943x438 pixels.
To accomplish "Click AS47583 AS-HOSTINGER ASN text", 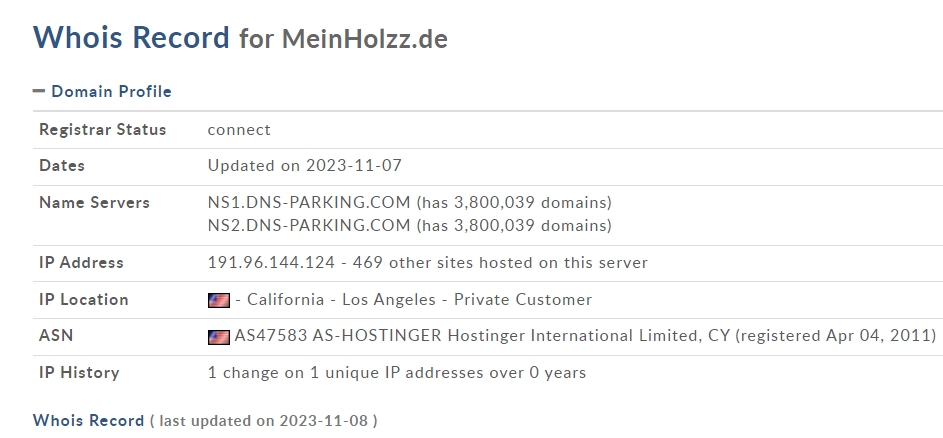I will pyautogui.click(x=338, y=336).
